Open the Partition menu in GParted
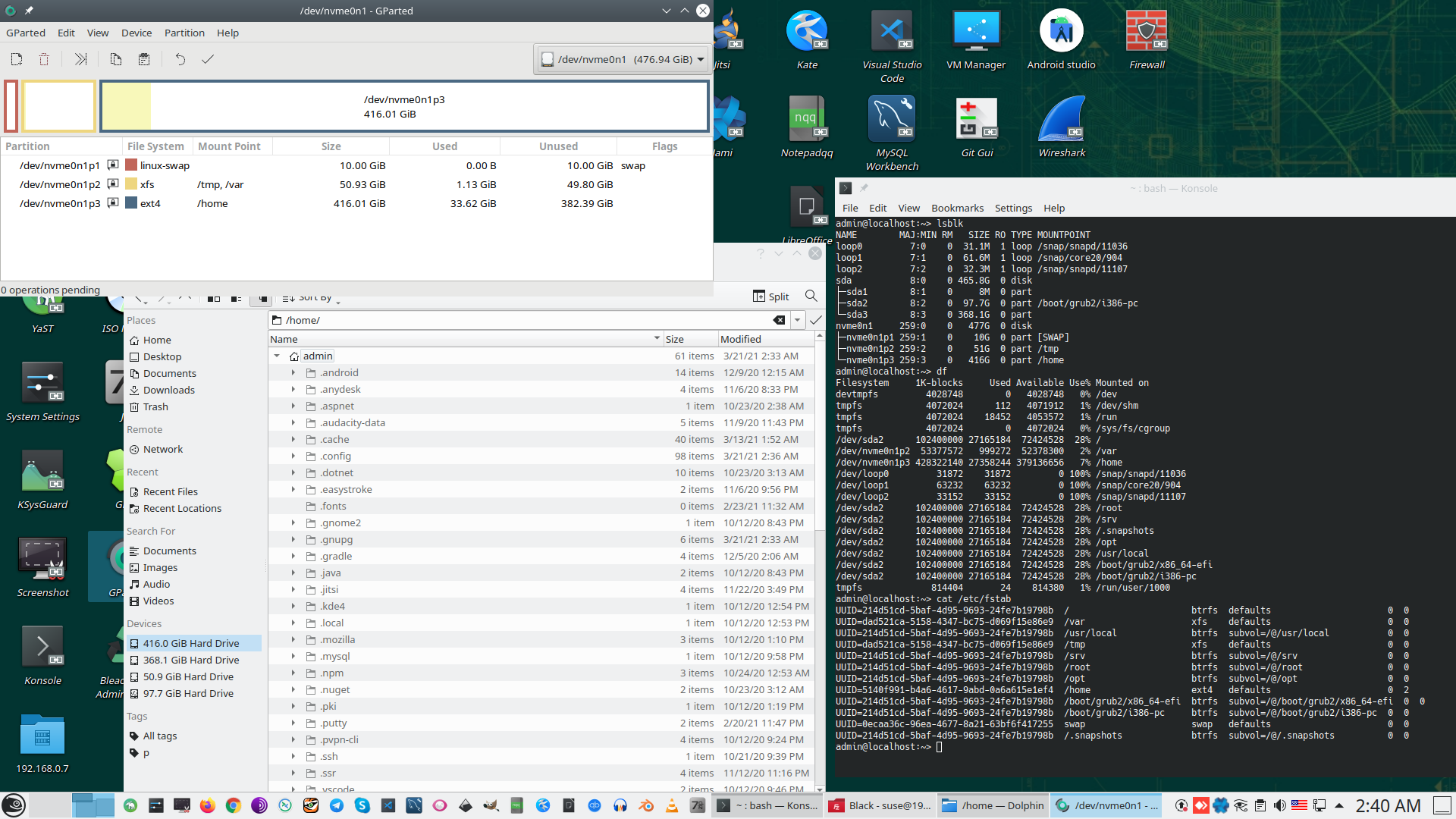The width and height of the screenshot is (1456, 819). pos(184,33)
